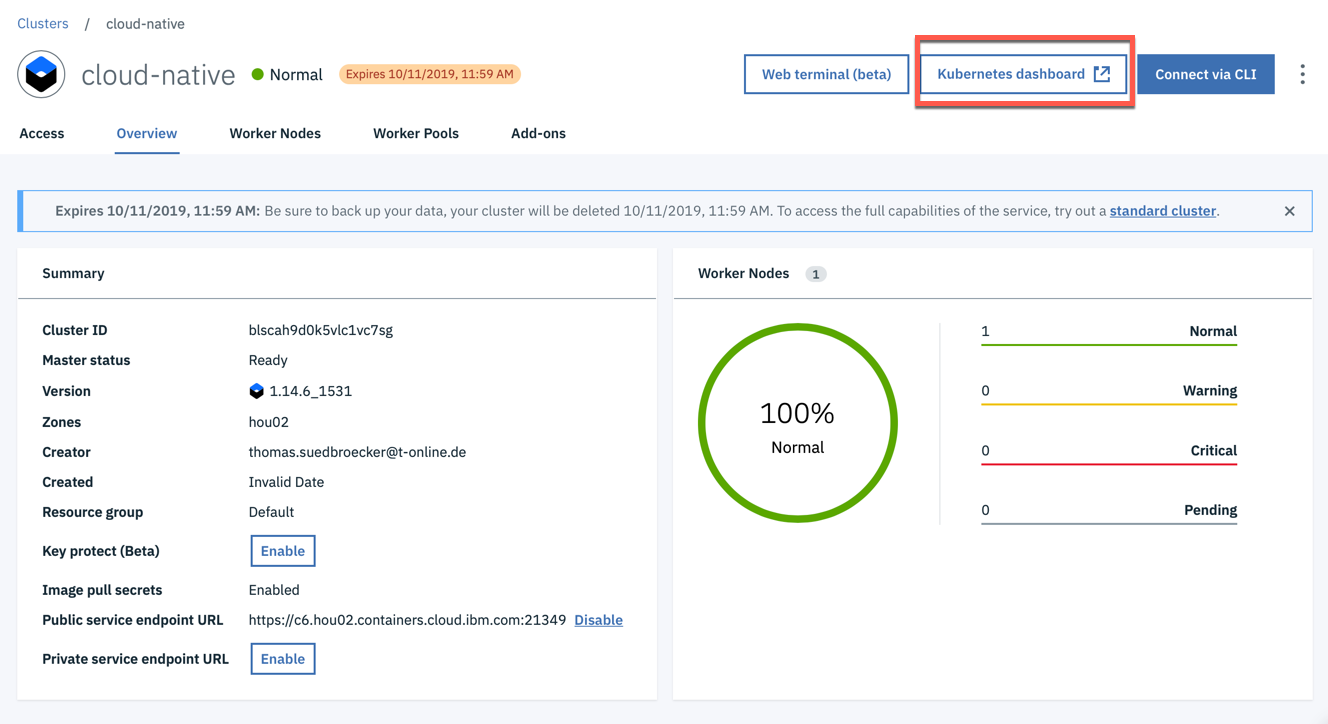
Task: Enable the Private service endpoint URL
Action: (282, 658)
